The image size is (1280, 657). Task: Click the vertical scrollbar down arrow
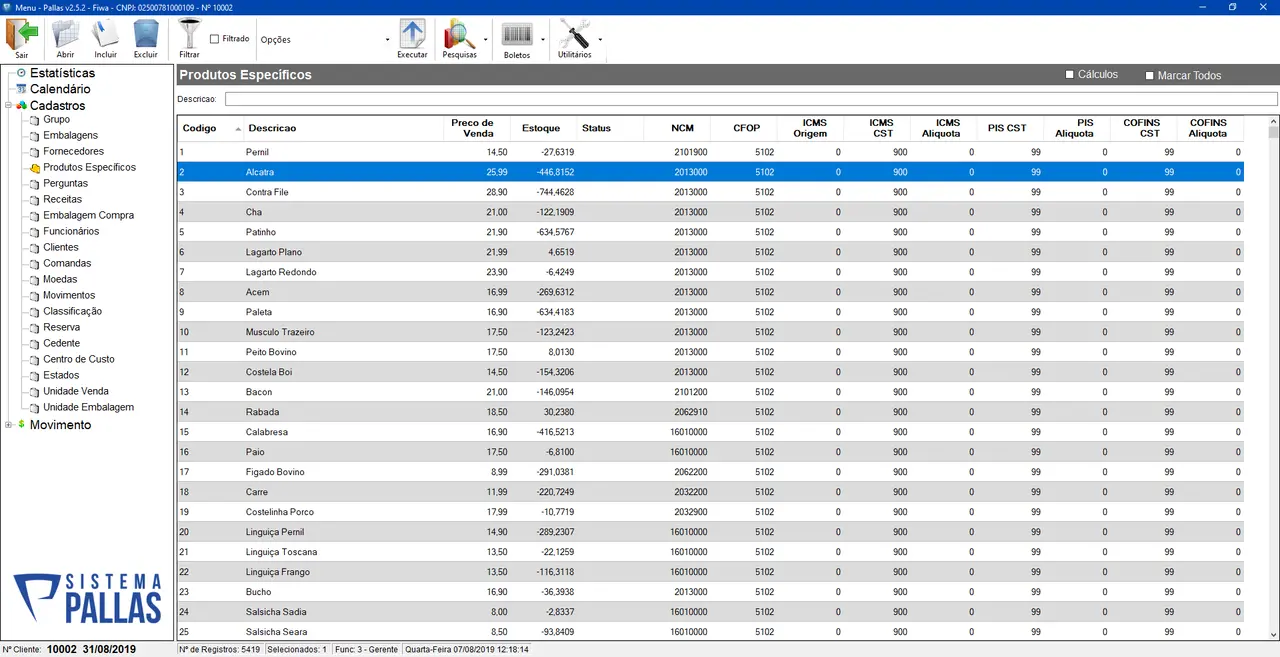pyautogui.click(x=1273, y=634)
